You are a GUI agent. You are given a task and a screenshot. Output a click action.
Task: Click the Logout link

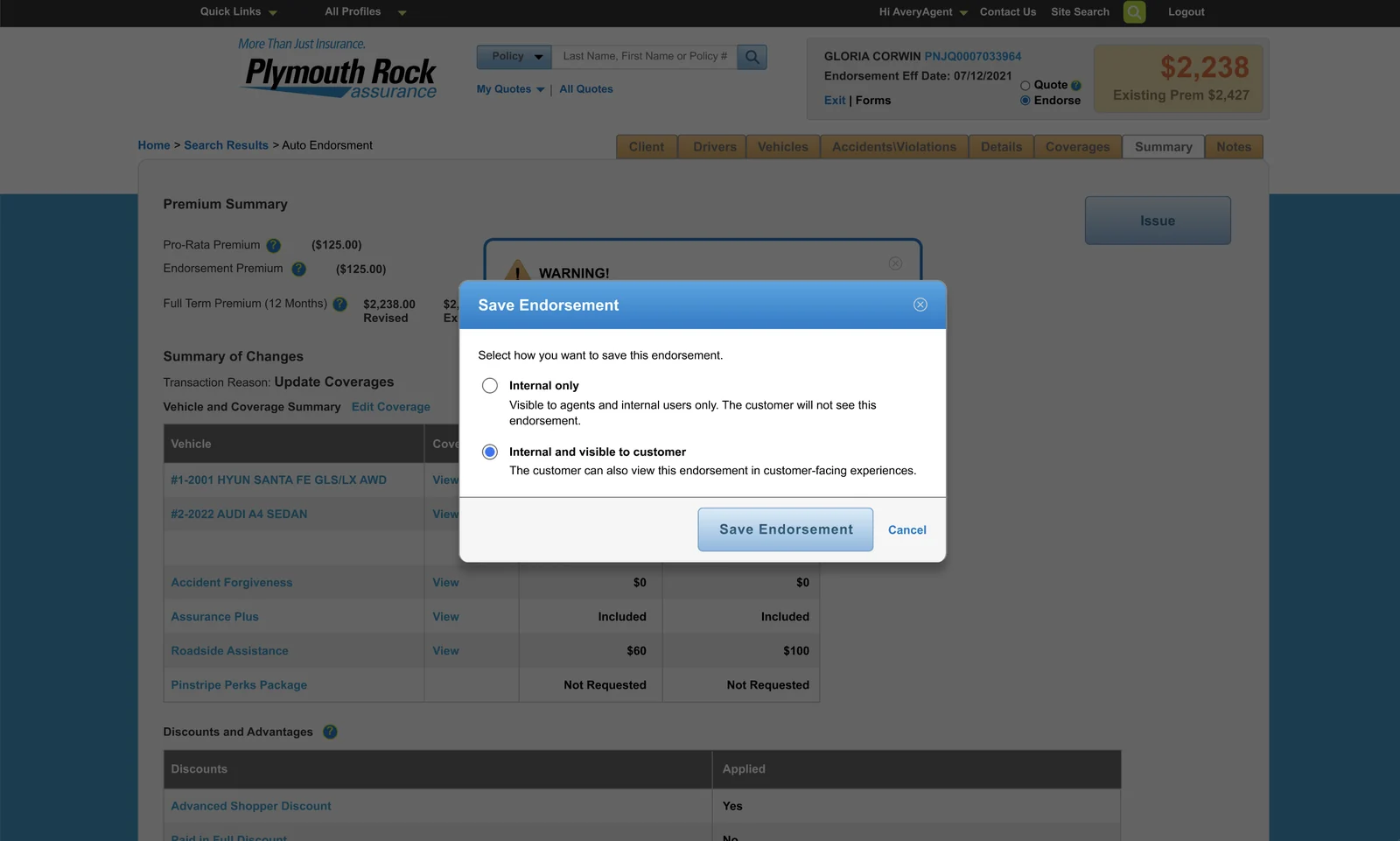point(1186,12)
